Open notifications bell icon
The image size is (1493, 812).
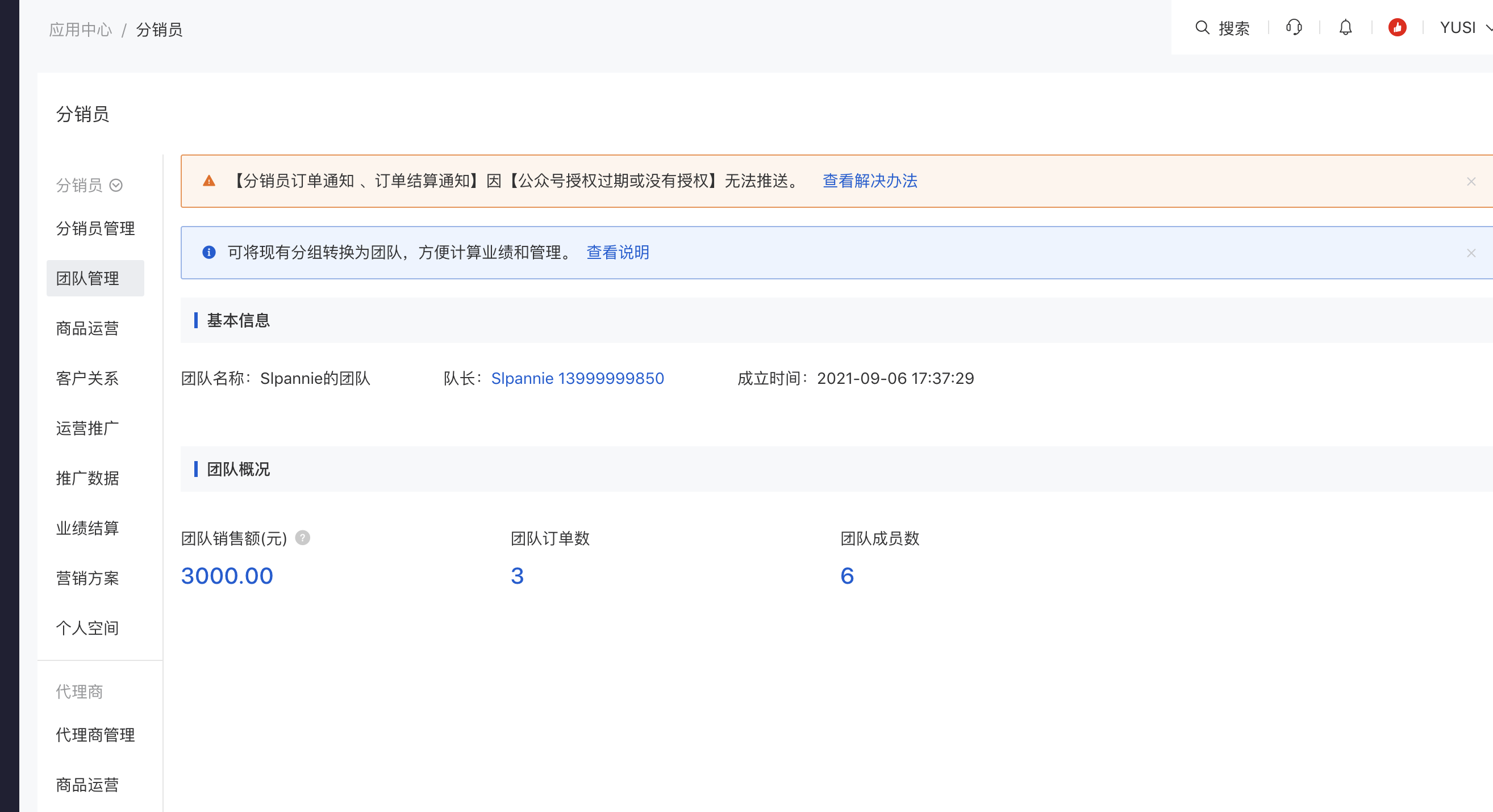click(1345, 28)
